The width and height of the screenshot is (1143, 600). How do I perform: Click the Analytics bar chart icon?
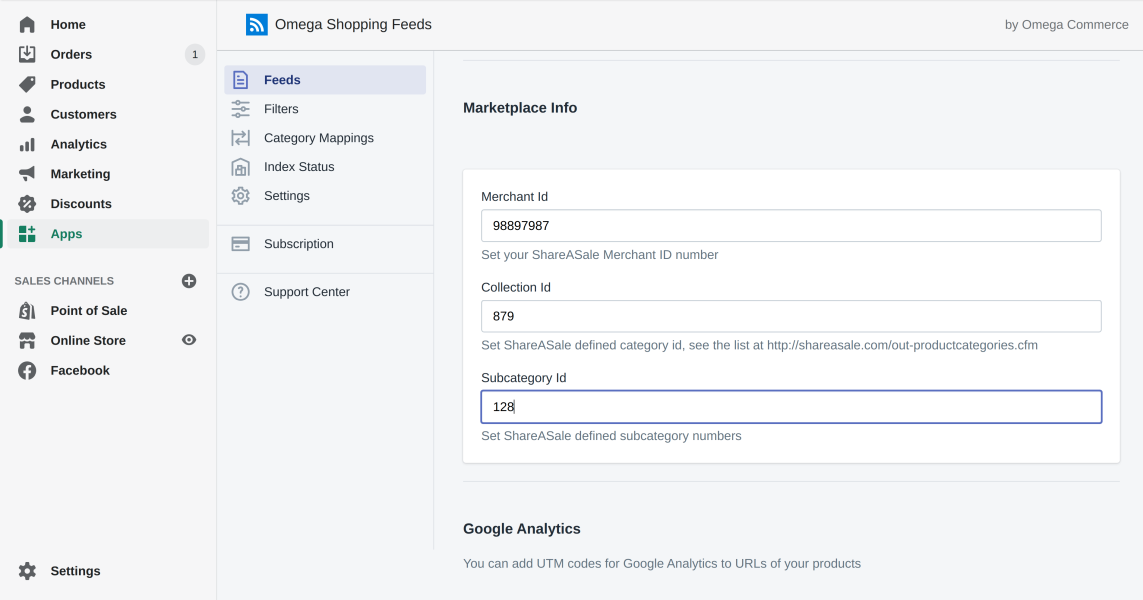27,144
